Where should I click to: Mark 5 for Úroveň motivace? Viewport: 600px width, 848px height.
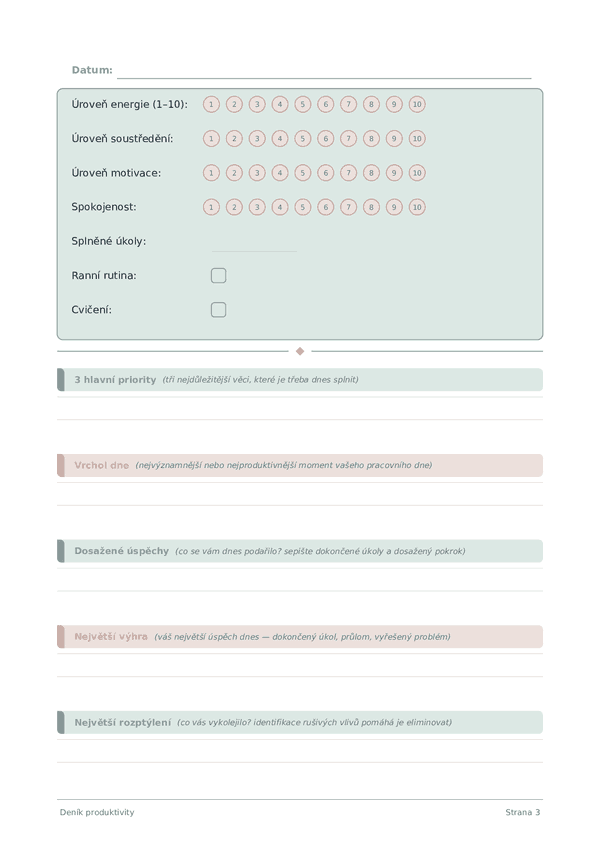click(x=302, y=173)
